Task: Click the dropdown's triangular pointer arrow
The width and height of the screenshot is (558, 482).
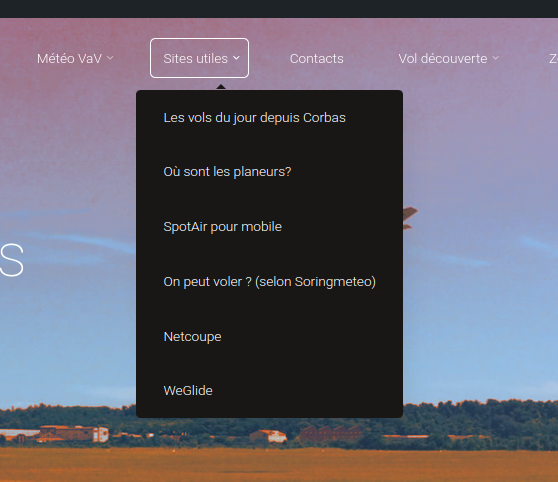Action: click(221, 87)
